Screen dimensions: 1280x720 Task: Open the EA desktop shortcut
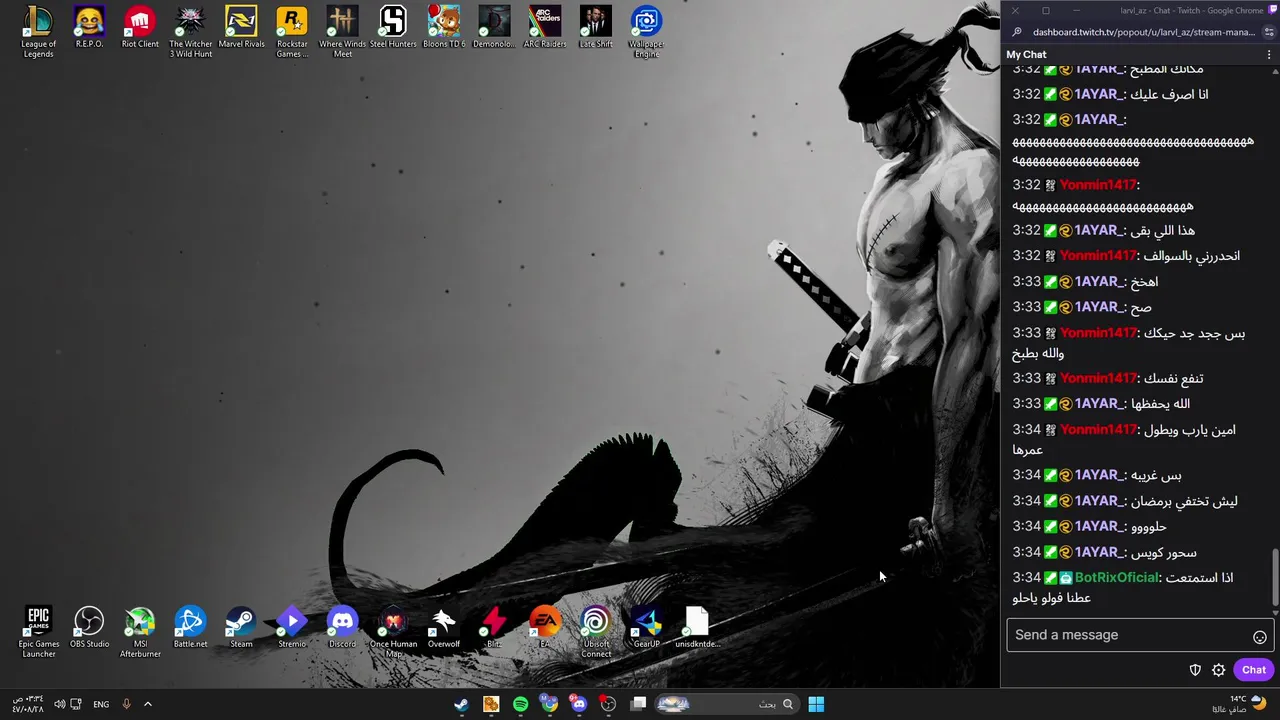click(545, 628)
